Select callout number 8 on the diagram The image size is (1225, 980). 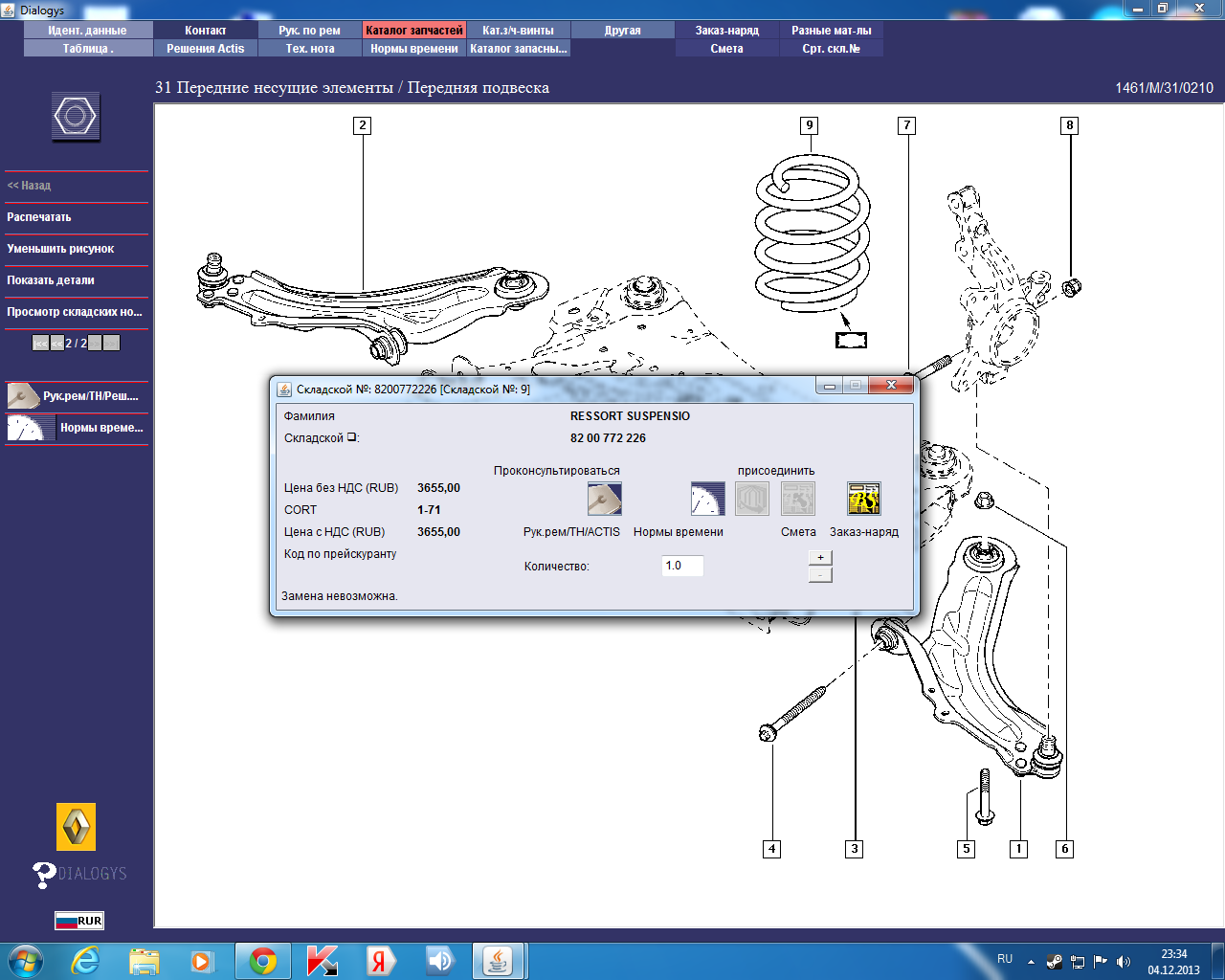pyautogui.click(x=1070, y=125)
